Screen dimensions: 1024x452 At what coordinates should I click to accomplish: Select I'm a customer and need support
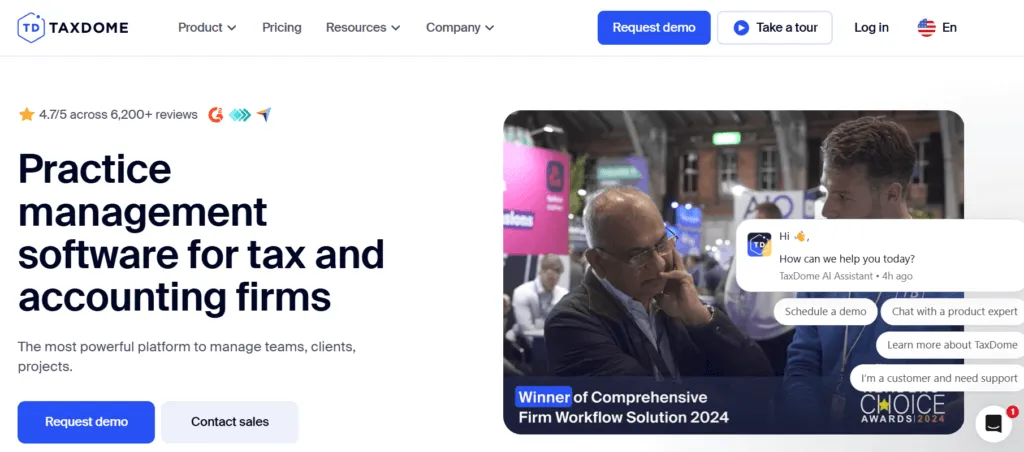(938, 378)
